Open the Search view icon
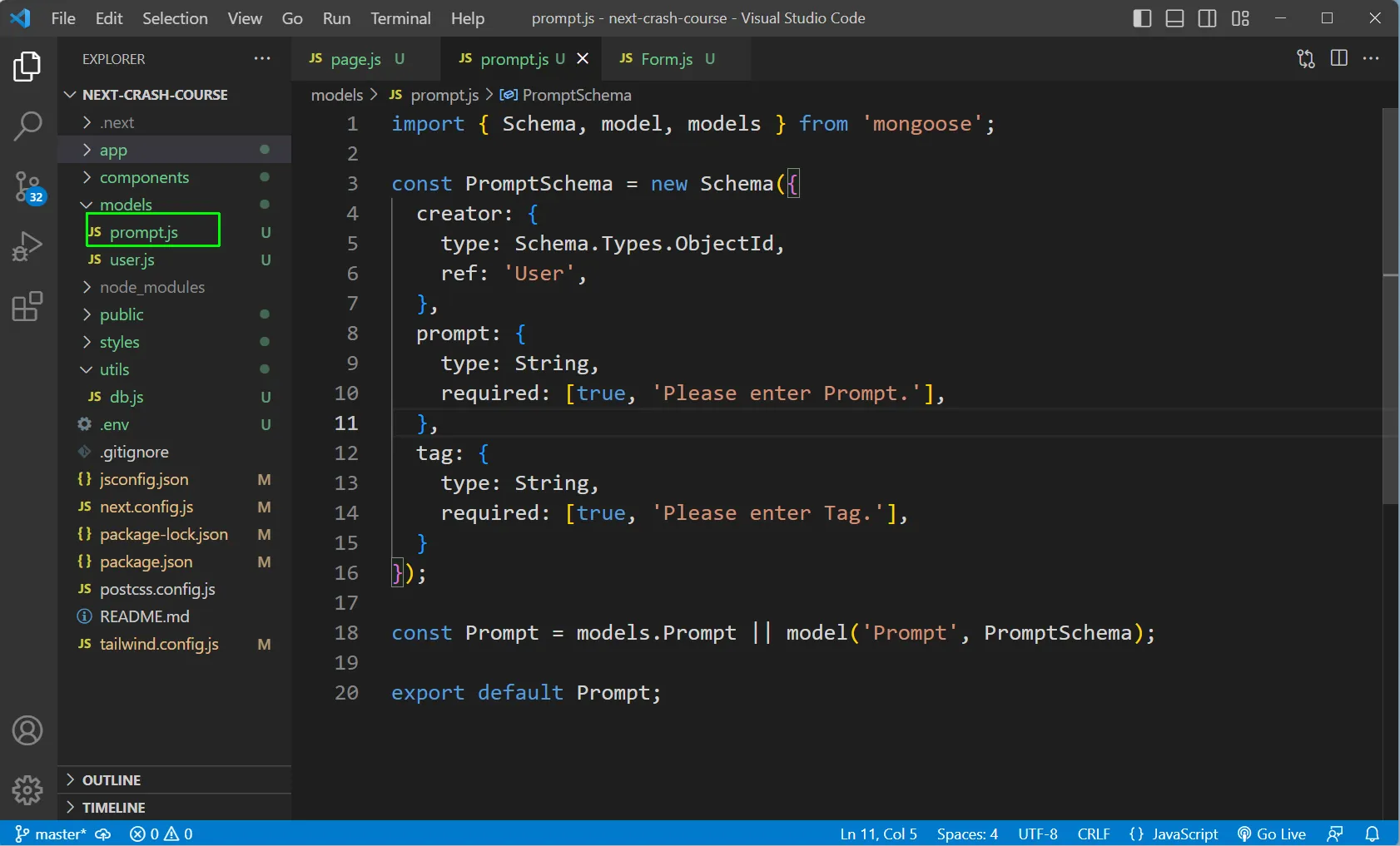1400x846 pixels. (27, 127)
